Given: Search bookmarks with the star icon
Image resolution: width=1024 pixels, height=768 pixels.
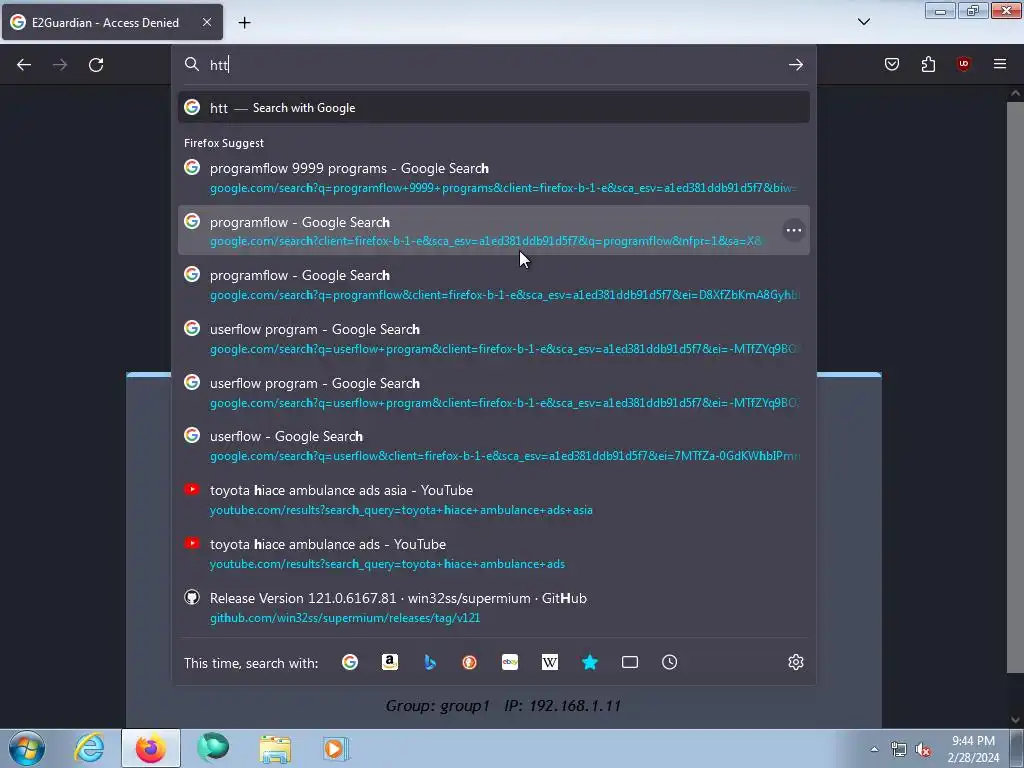Looking at the screenshot, I should point(590,662).
